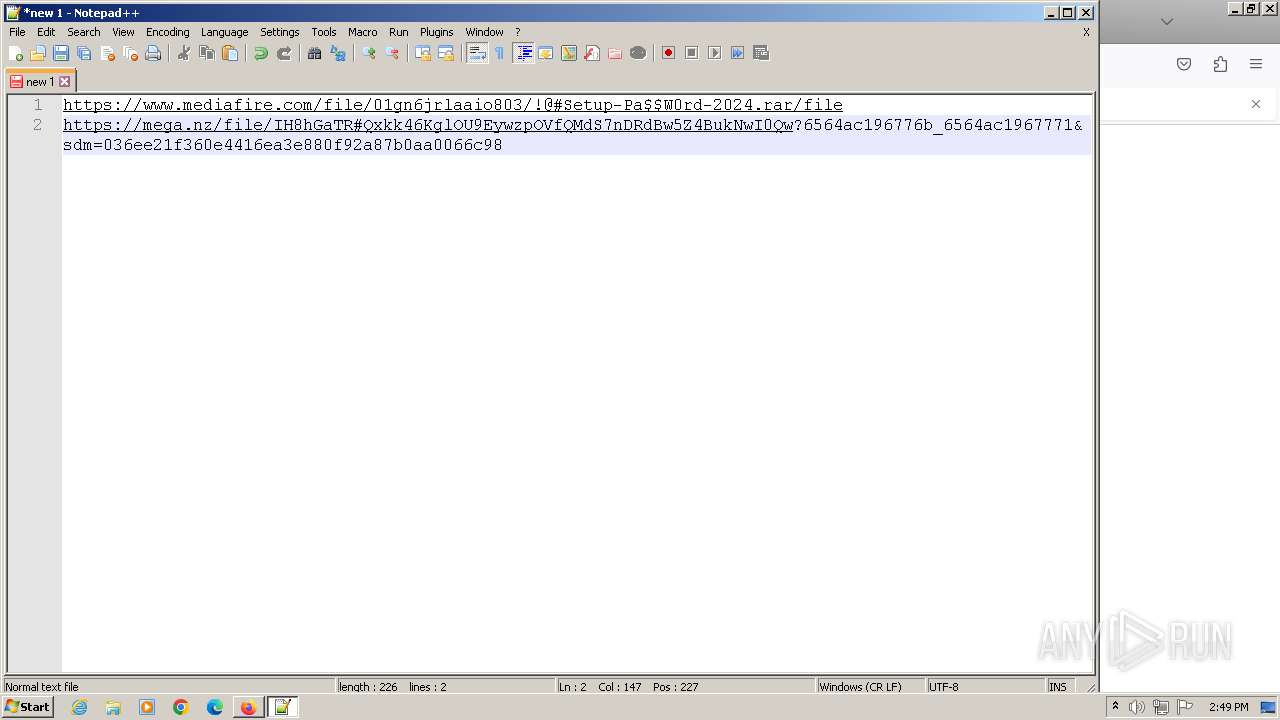
Task: Create a new document via toolbar
Action: (16, 53)
